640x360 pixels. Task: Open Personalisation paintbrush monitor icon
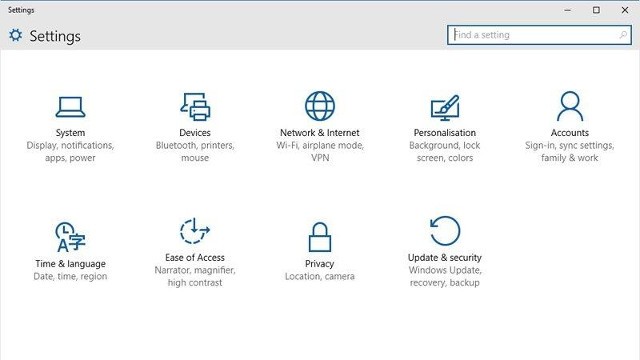445,108
